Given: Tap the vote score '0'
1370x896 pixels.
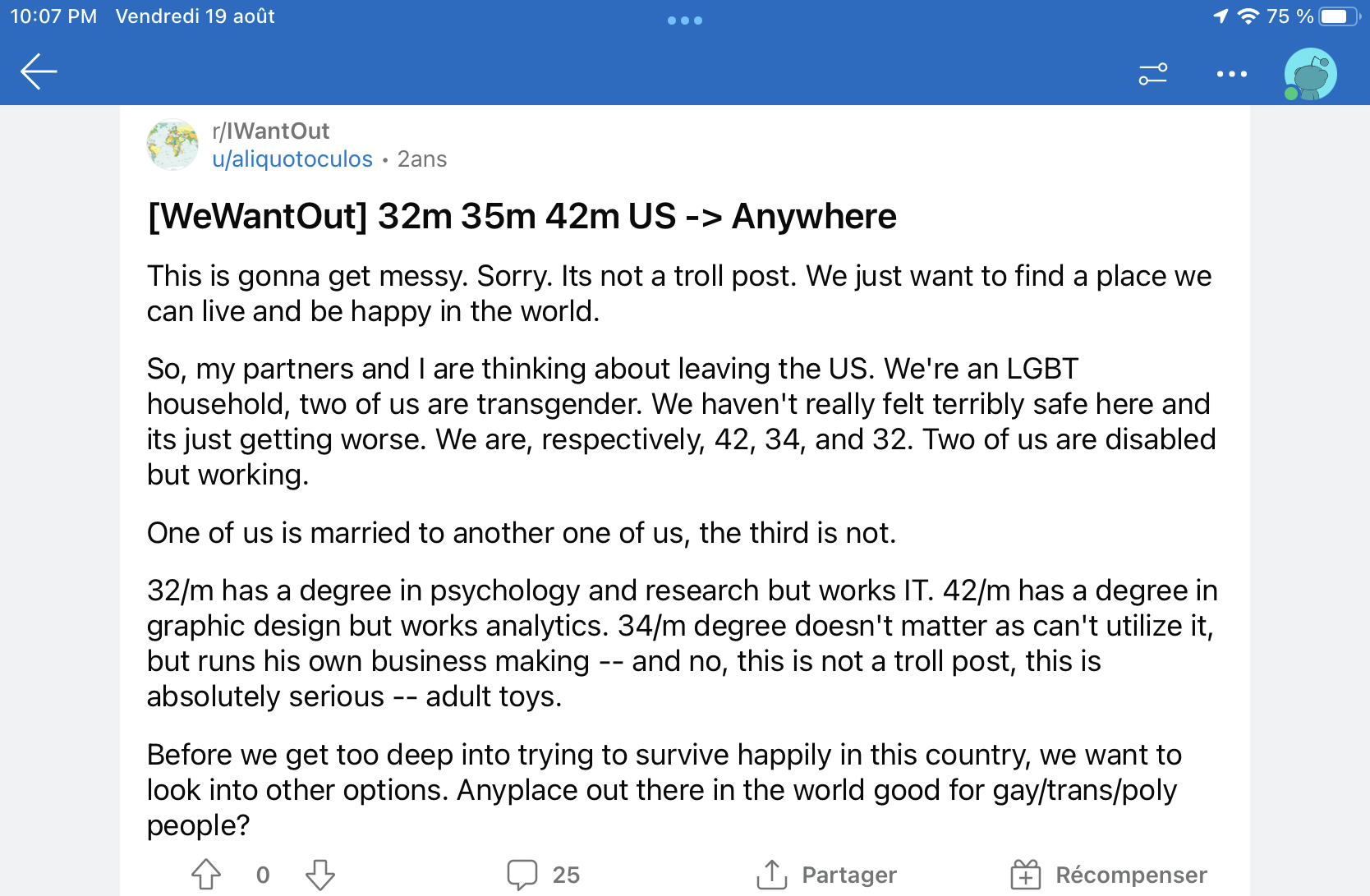Looking at the screenshot, I should tap(263, 875).
